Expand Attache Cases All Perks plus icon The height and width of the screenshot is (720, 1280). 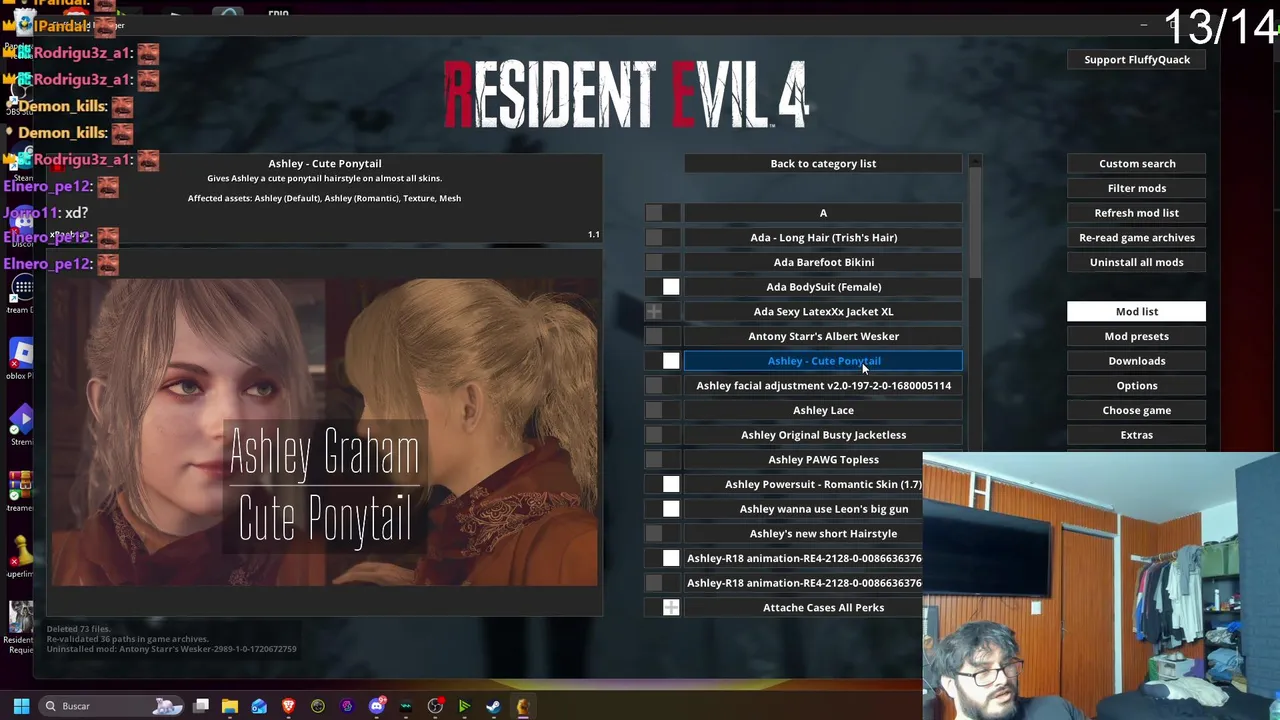point(671,608)
